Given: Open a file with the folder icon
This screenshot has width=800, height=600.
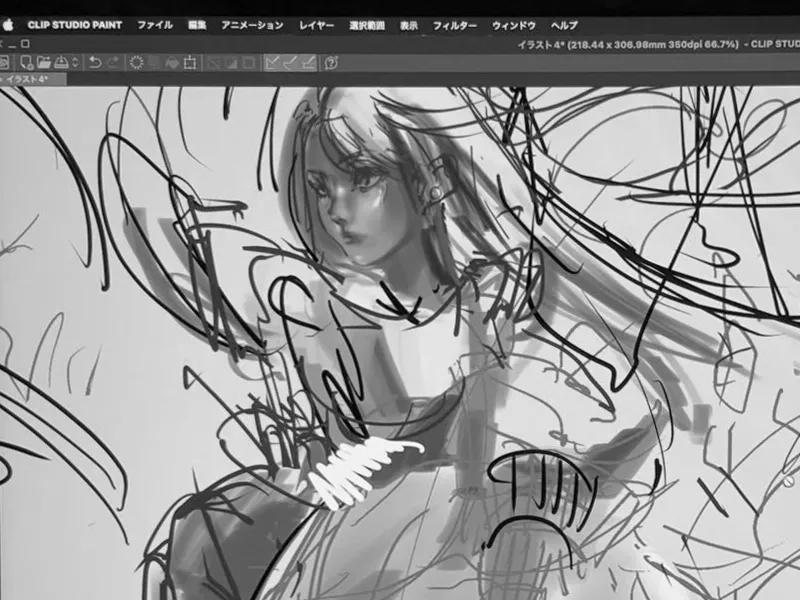Looking at the screenshot, I should pos(44,62).
